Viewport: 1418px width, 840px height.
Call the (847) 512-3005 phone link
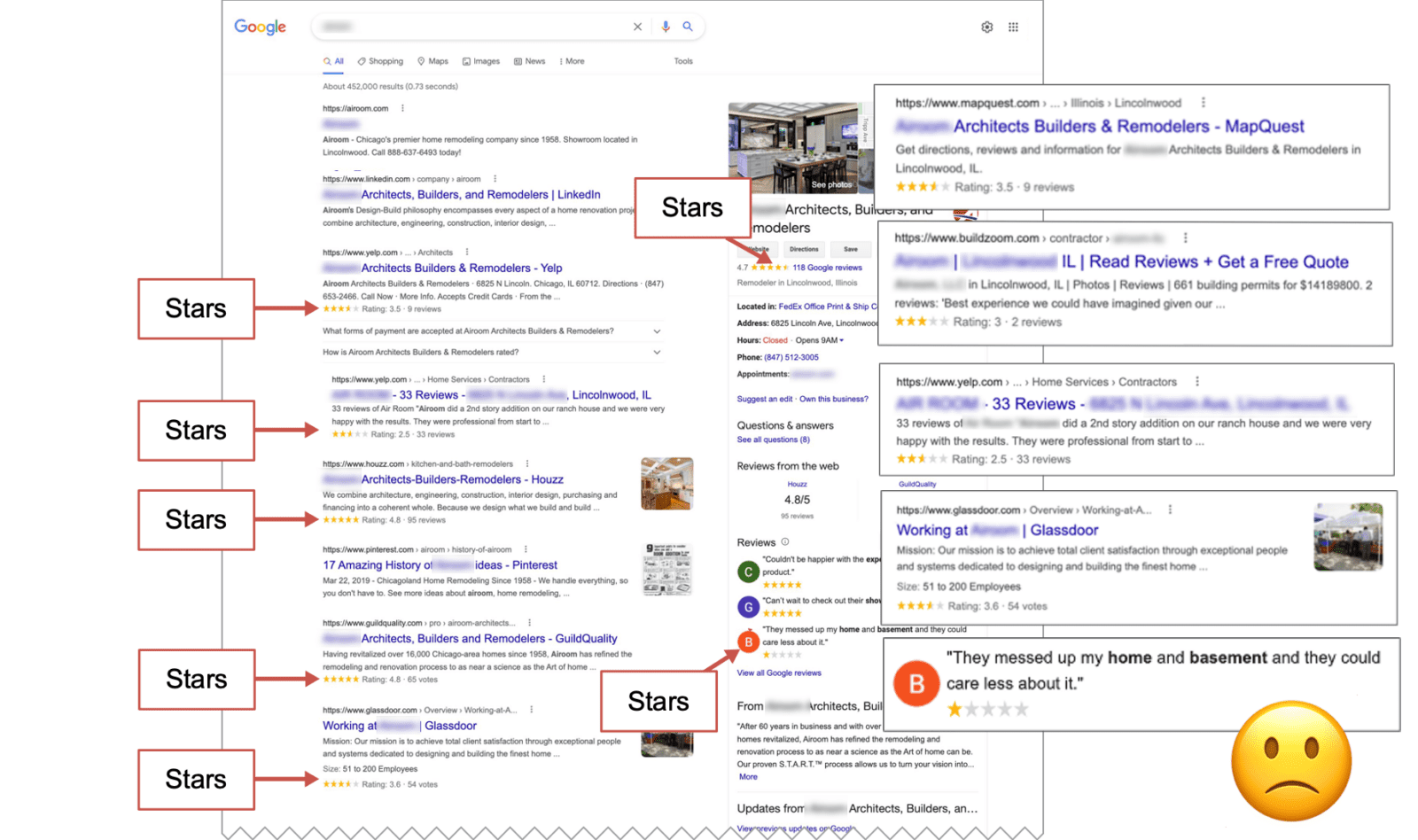pyautogui.click(x=791, y=358)
